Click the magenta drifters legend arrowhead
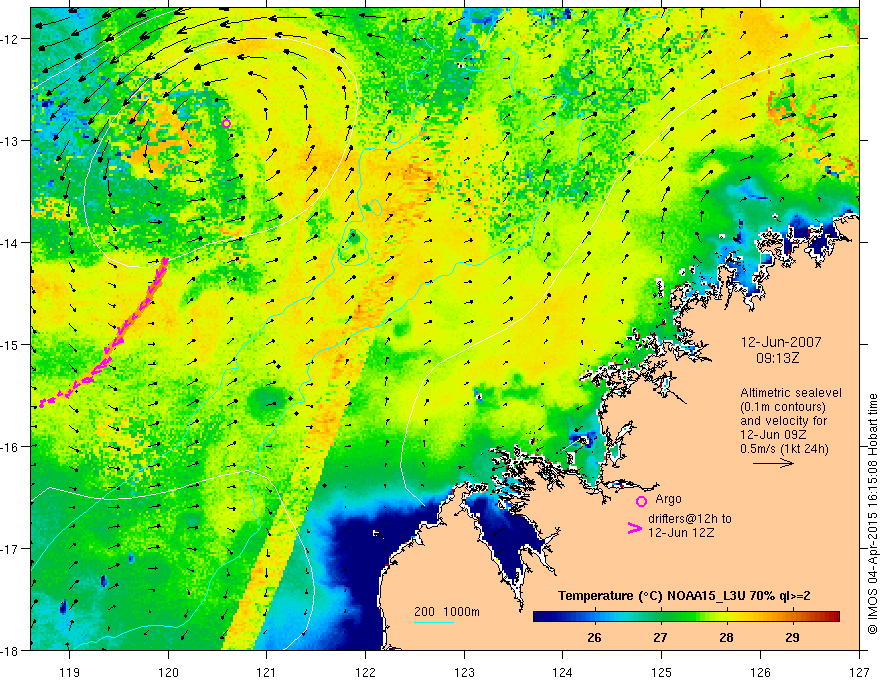880x680 pixels. coord(634,528)
